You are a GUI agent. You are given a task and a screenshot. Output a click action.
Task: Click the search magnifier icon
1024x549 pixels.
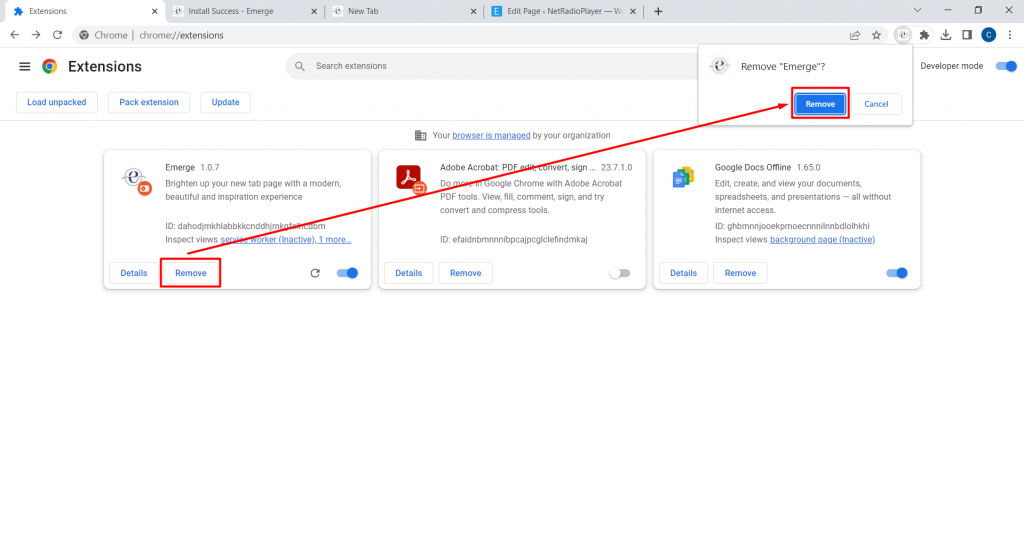coord(300,66)
